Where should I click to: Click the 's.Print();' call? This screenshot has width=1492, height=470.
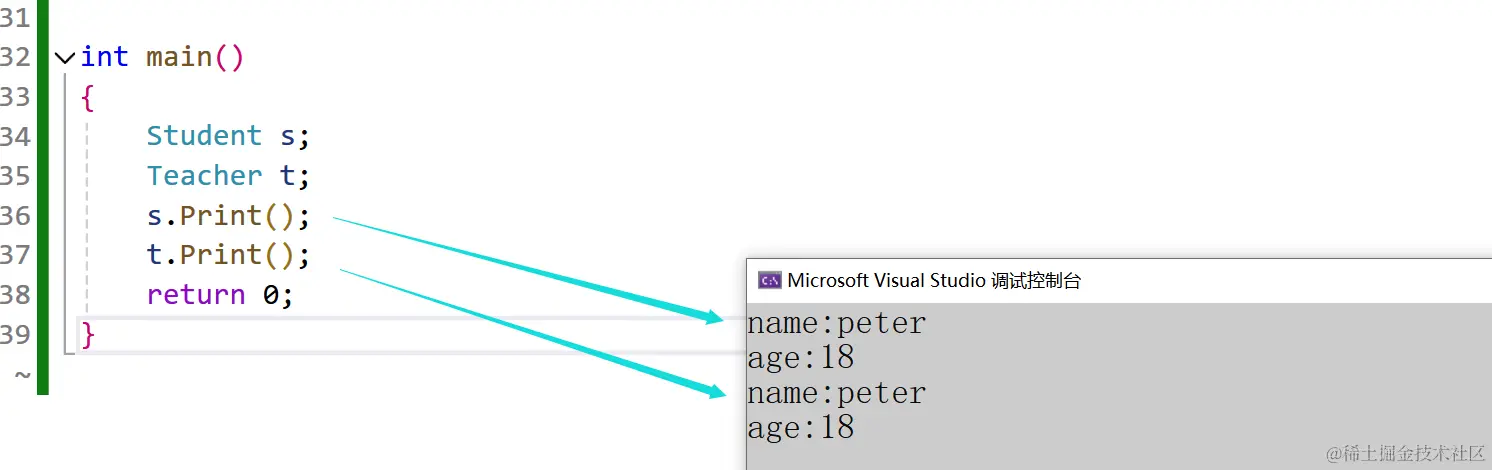(x=229, y=216)
